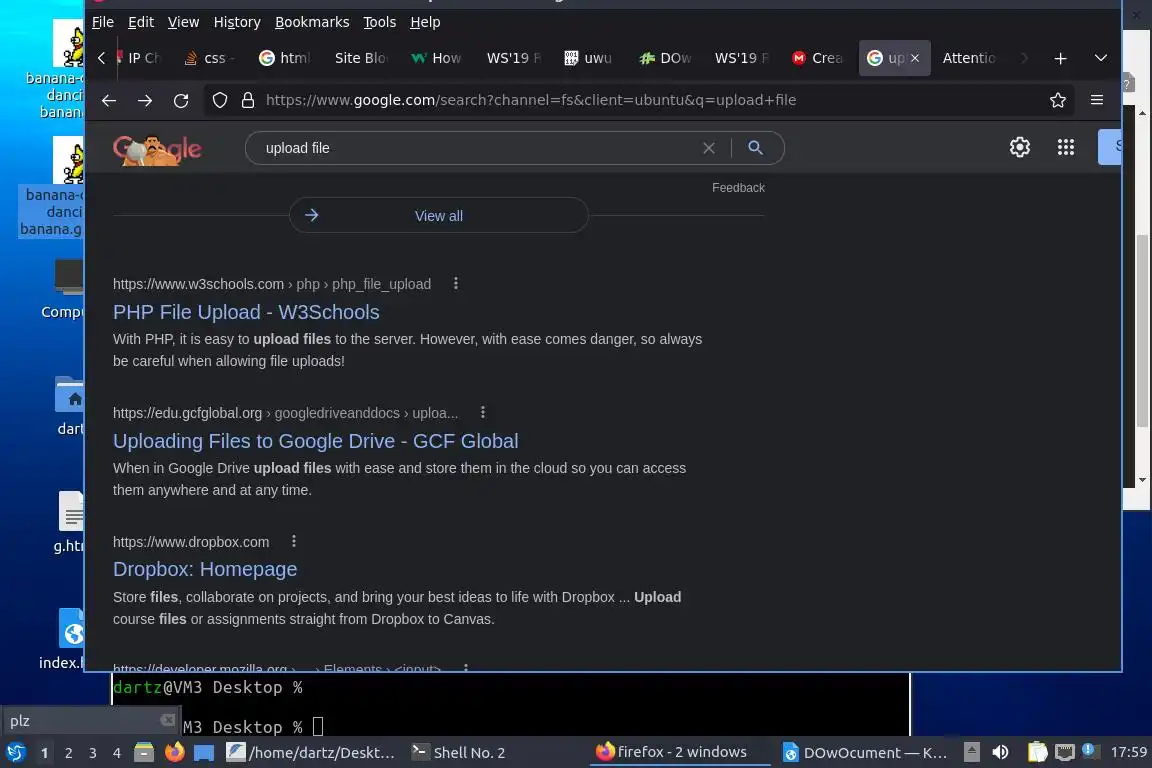1152x768 pixels.
Task: List all tabs using the chevron
Action: pos(1100,58)
